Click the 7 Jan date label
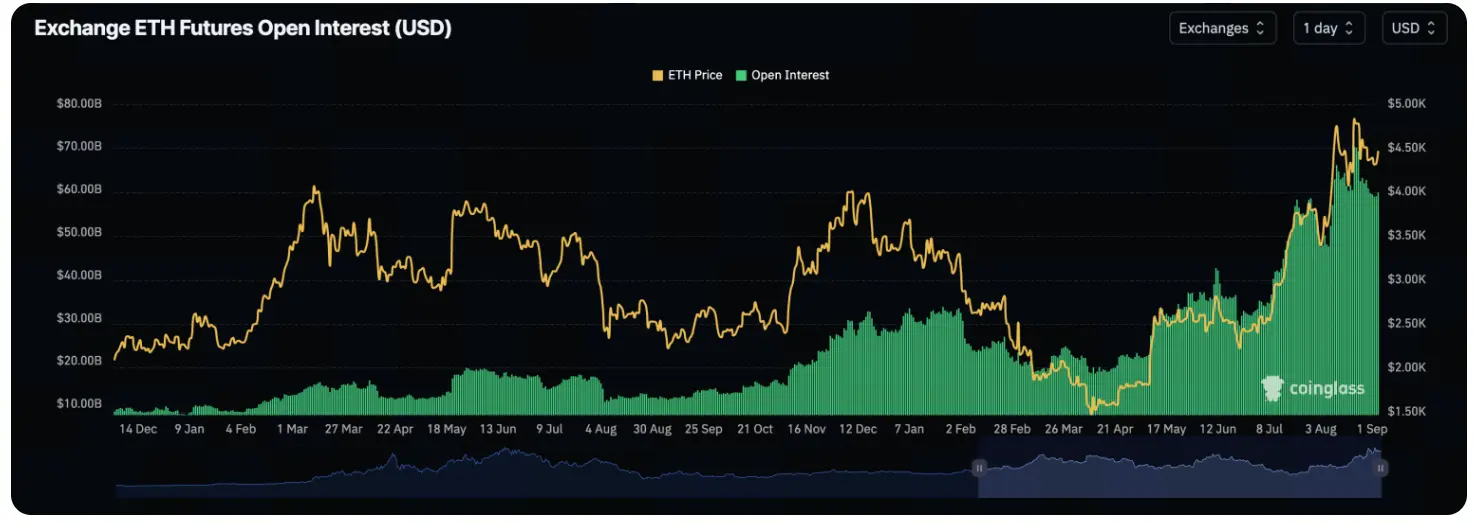Image resolution: width=1476 pixels, height=524 pixels. [909, 429]
